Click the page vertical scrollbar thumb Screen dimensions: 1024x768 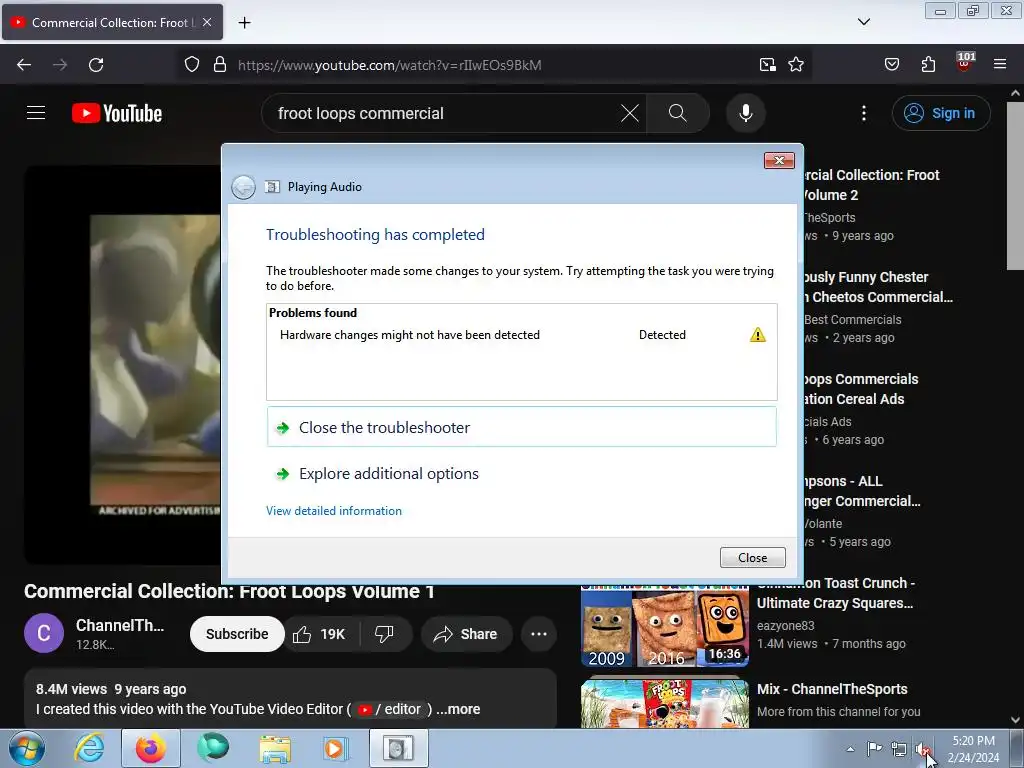pyautogui.click(x=1015, y=185)
